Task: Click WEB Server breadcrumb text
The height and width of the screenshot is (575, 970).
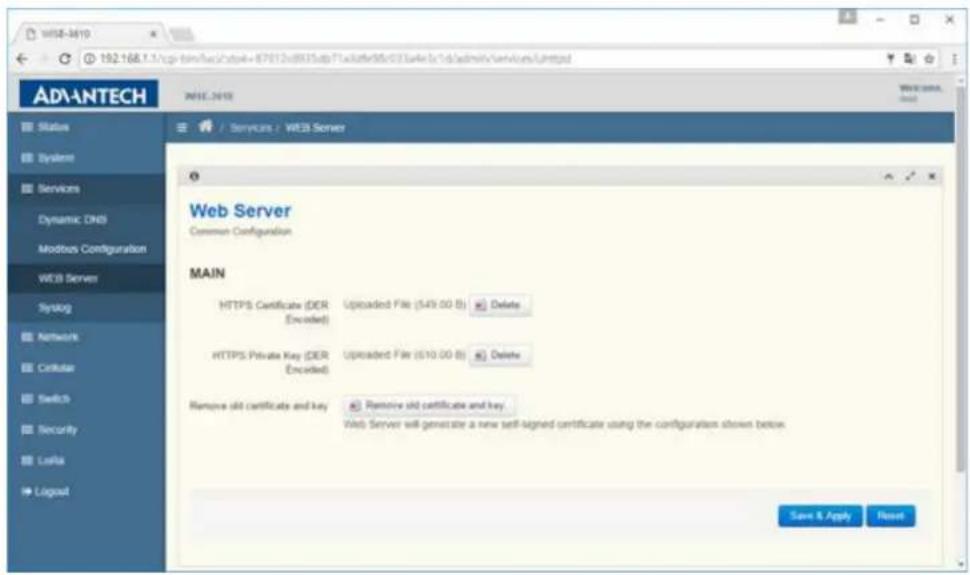Action: (315, 128)
